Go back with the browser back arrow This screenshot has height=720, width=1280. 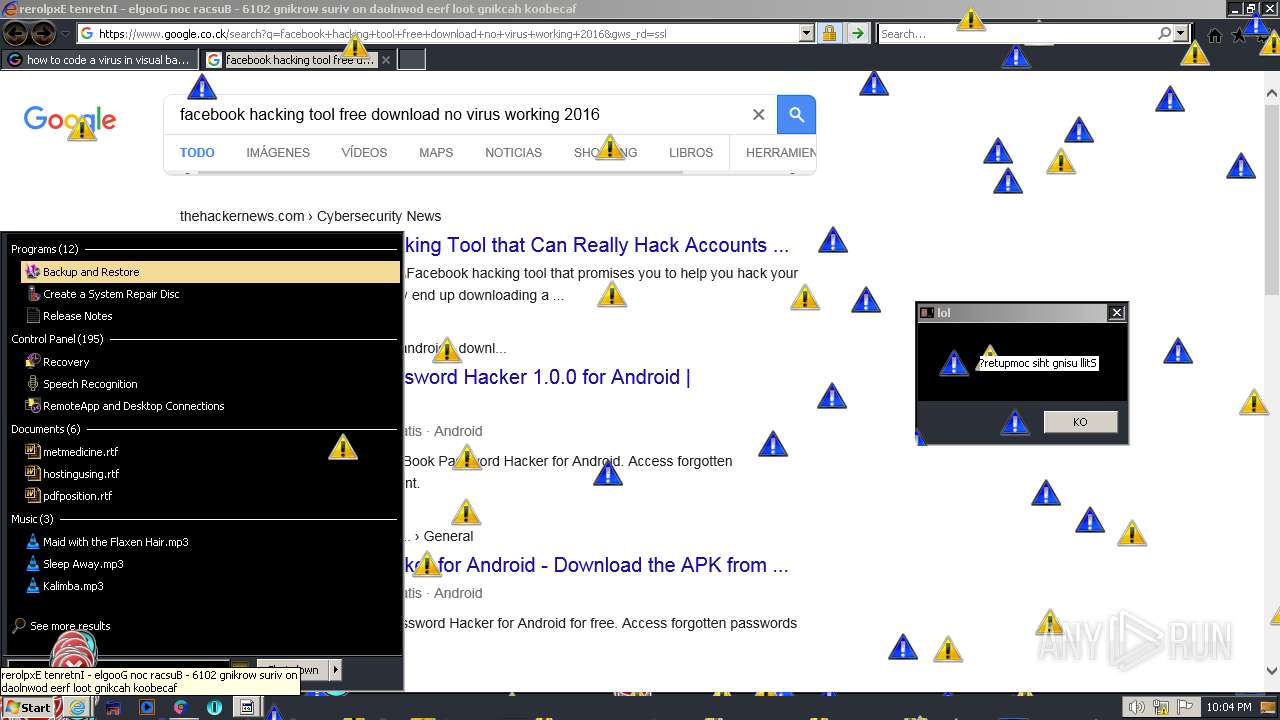pyautogui.click(x=15, y=34)
